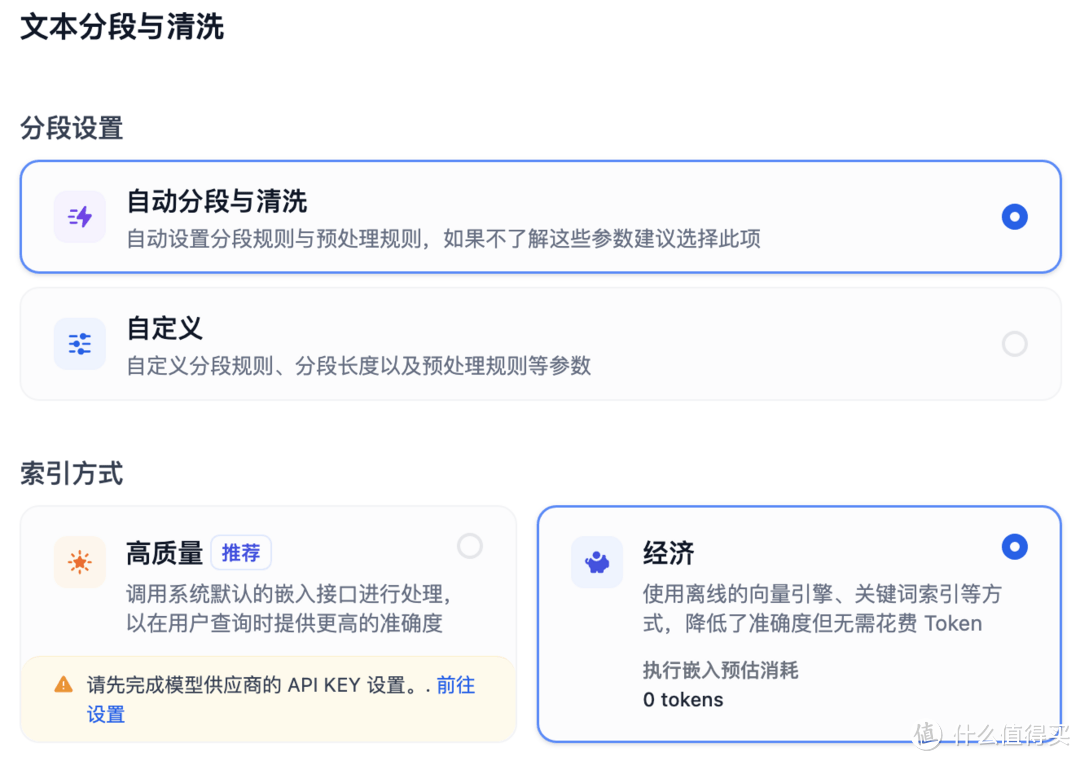
Task: Click the 执行嵌入预估消耗 label
Action: click(720, 670)
